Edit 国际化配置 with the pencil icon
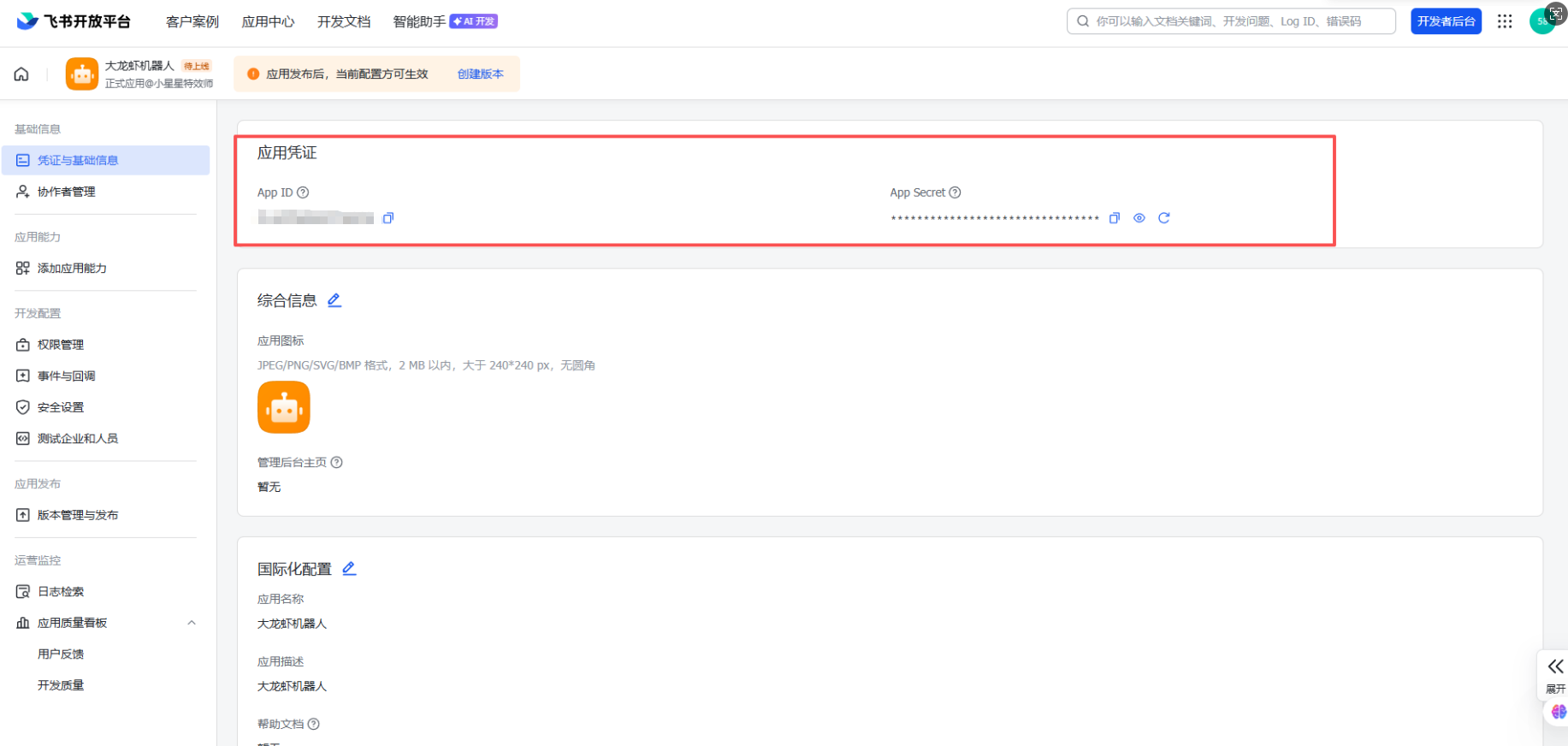This screenshot has width=1568, height=746. (349, 569)
